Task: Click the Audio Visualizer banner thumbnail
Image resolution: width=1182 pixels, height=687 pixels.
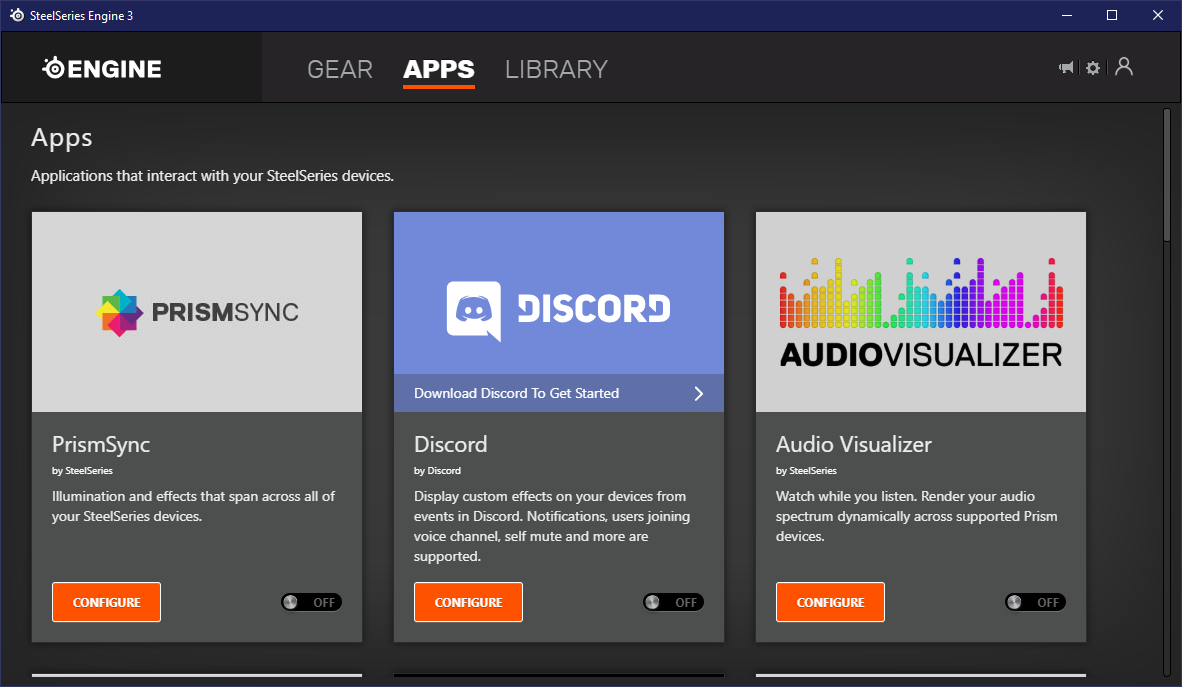Action: click(x=920, y=311)
